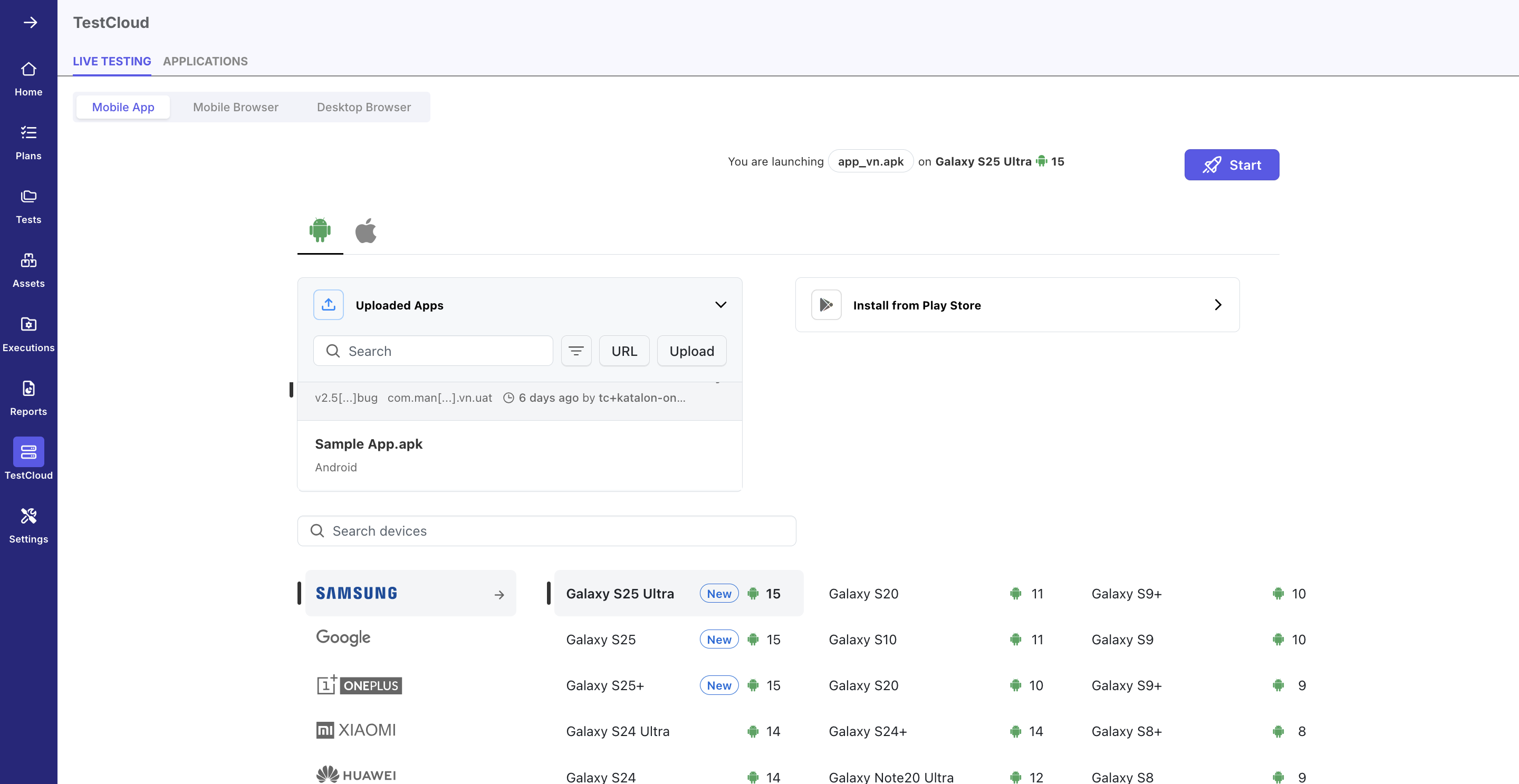Select the Mobile Browser tab
Image resolution: width=1519 pixels, height=784 pixels.
click(236, 107)
